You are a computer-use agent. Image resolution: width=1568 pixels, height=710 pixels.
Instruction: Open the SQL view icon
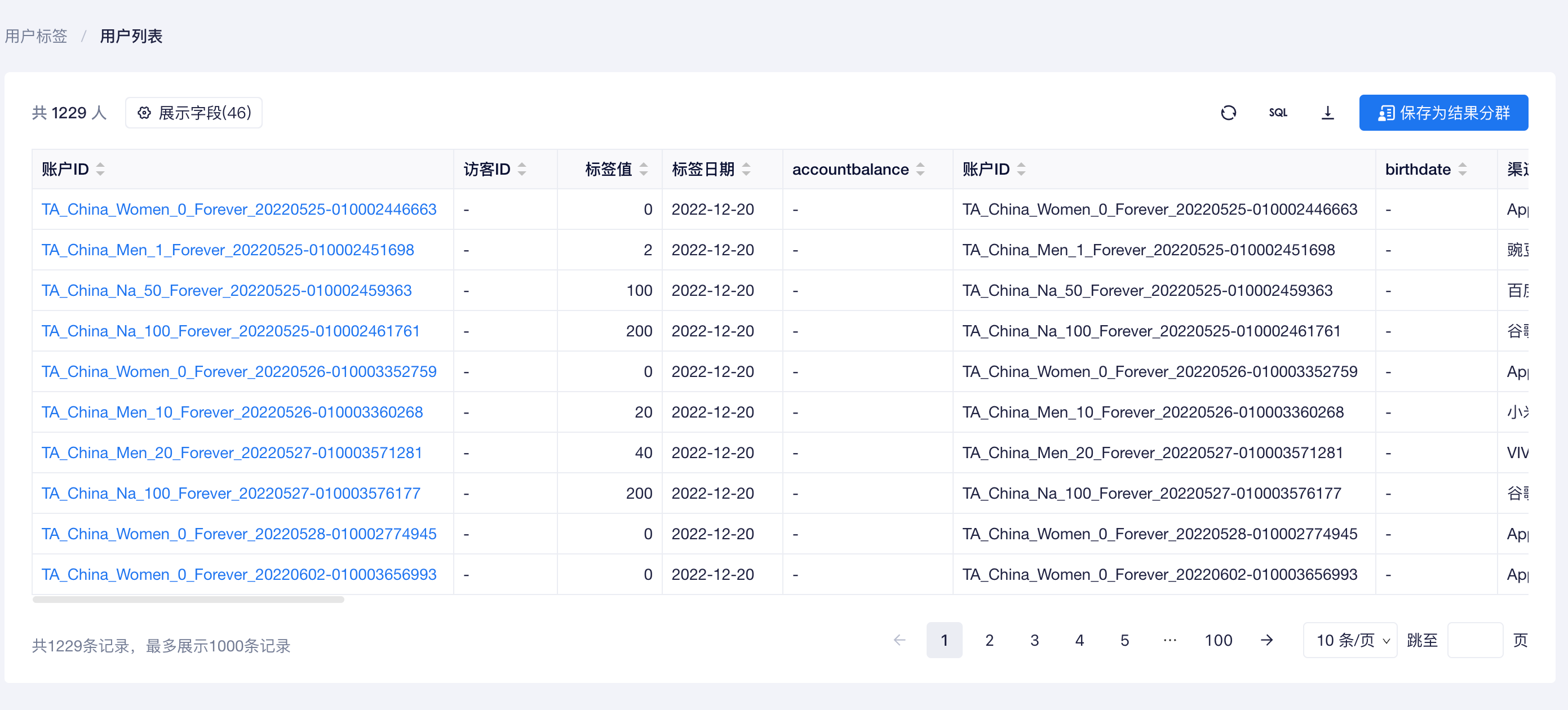point(1278,113)
